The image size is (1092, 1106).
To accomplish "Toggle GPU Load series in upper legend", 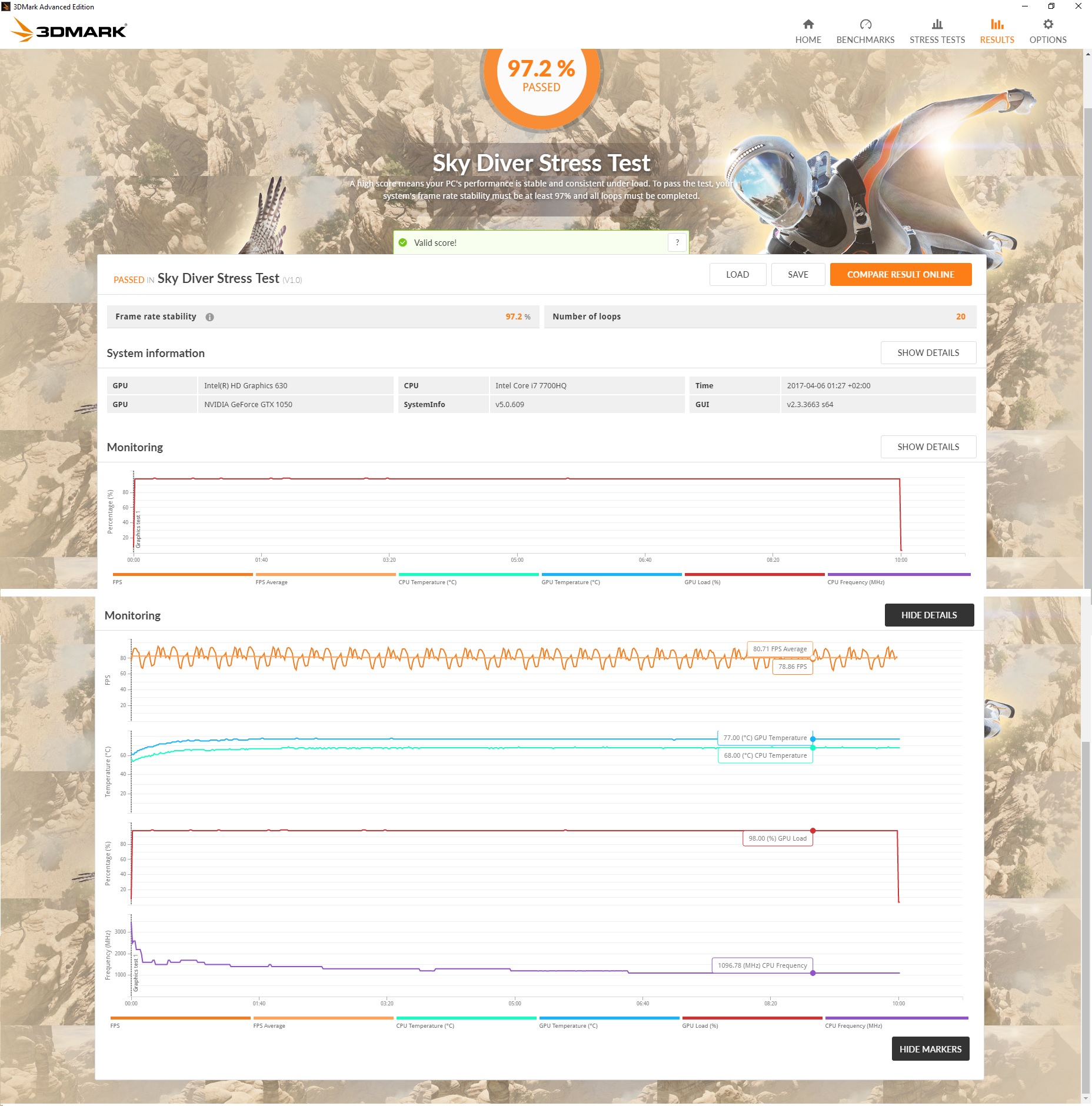I will tap(754, 579).
